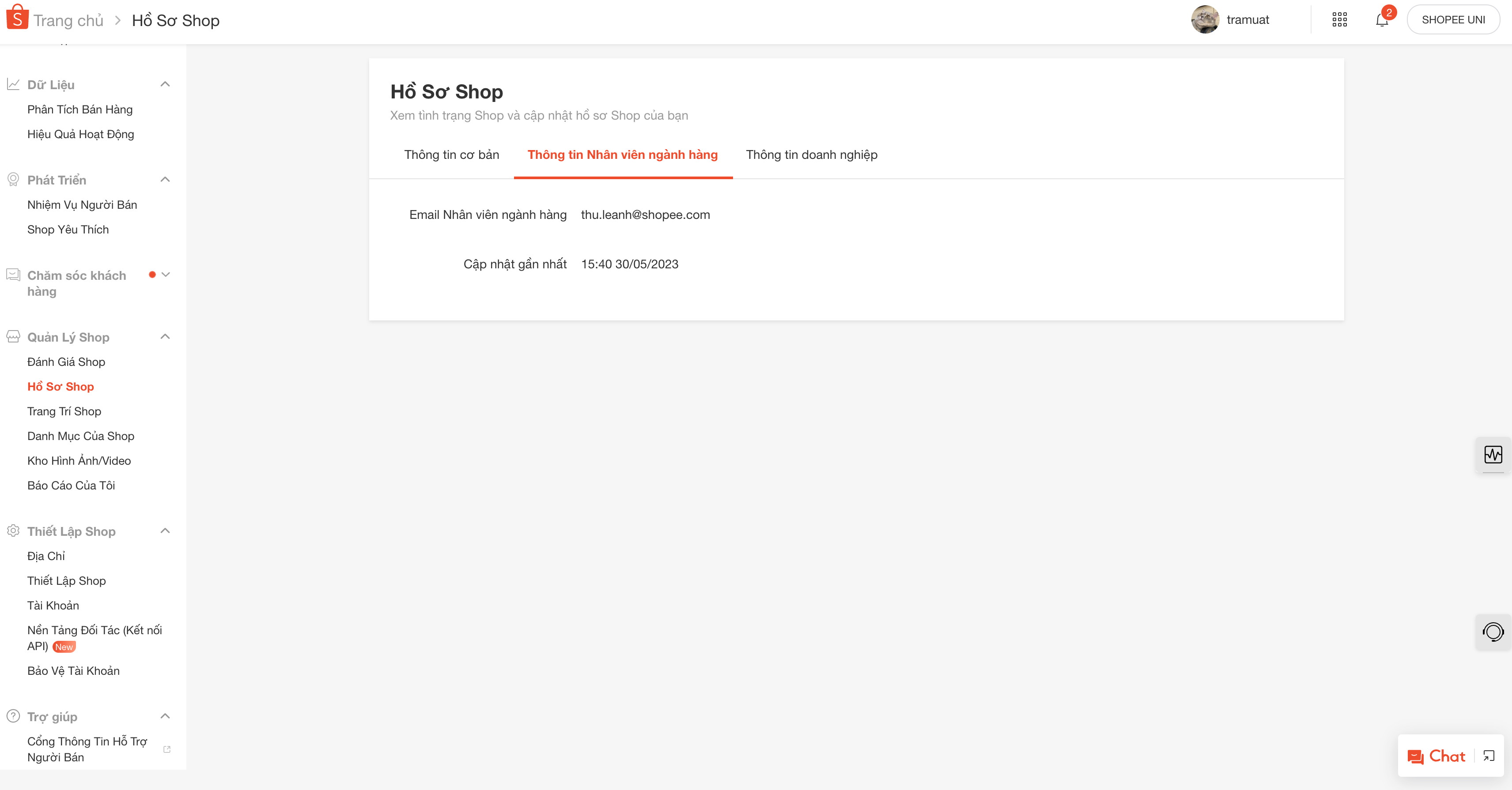This screenshot has width=1512, height=790.
Task: Click the tramuat profile avatar
Action: pos(1205,20)
